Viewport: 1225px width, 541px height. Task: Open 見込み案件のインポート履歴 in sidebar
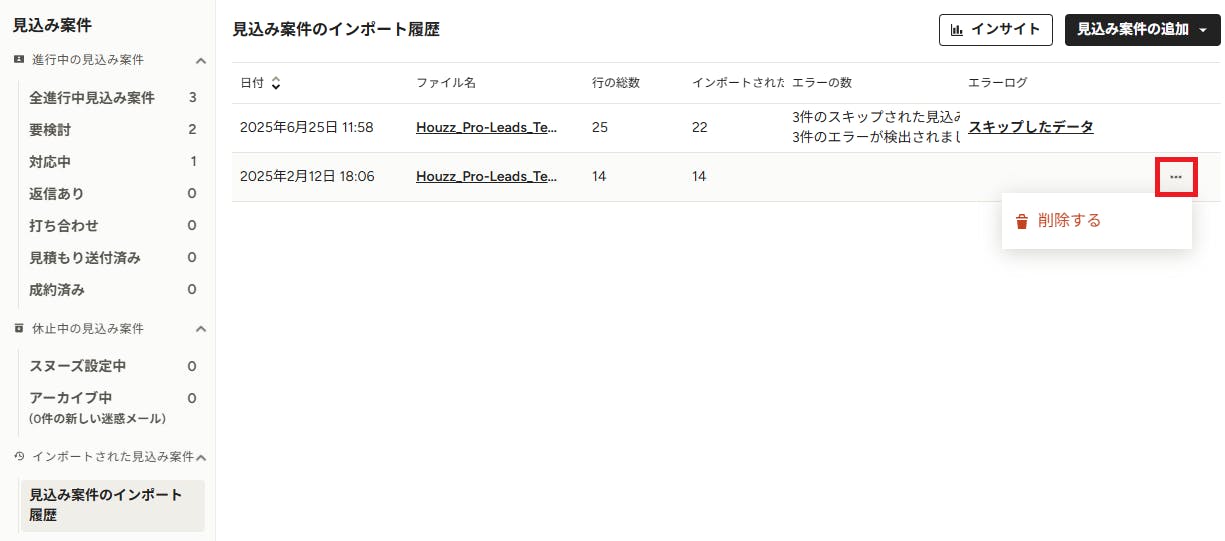[106, 505]
